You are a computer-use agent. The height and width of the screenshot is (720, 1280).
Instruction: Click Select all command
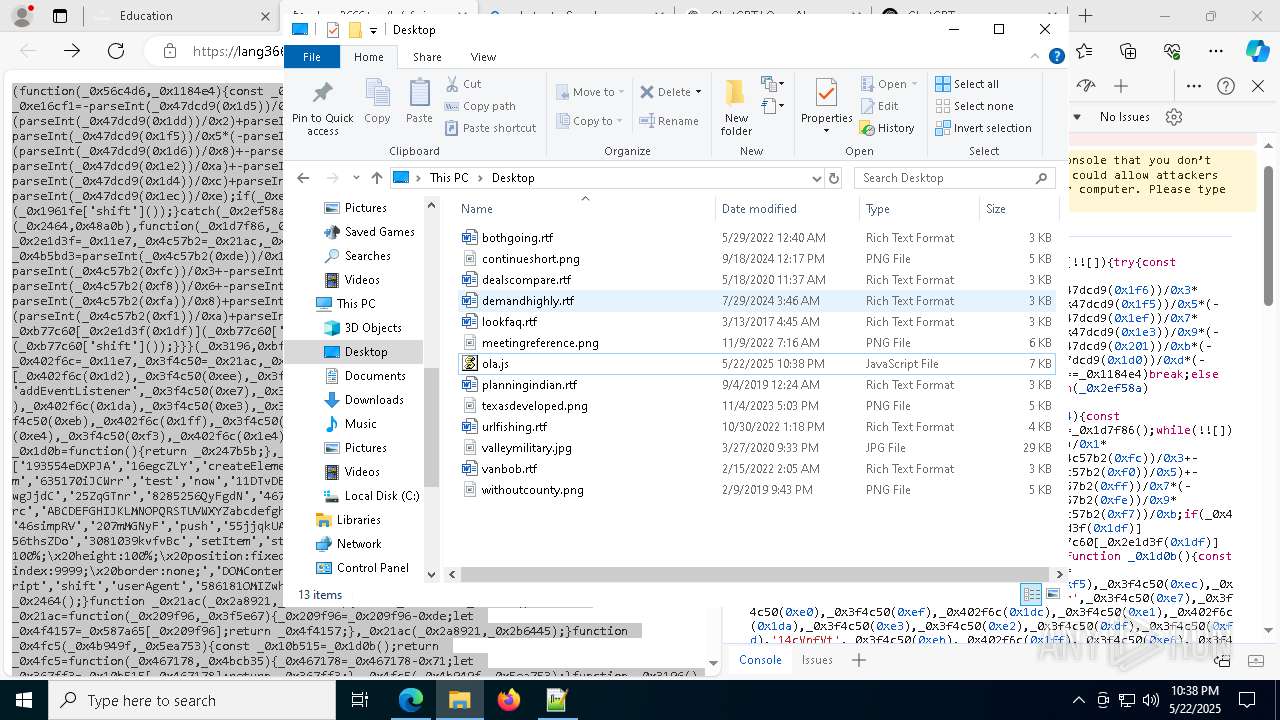(967, 84)
